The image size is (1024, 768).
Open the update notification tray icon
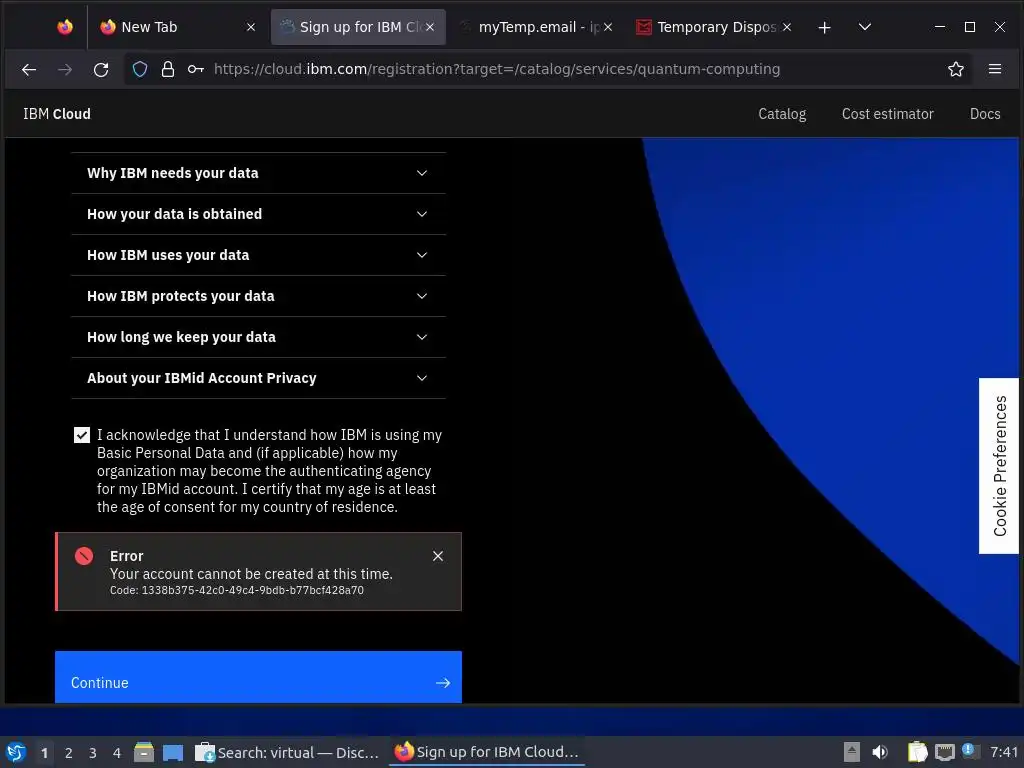pyautogui.click(x=968, y=750)
